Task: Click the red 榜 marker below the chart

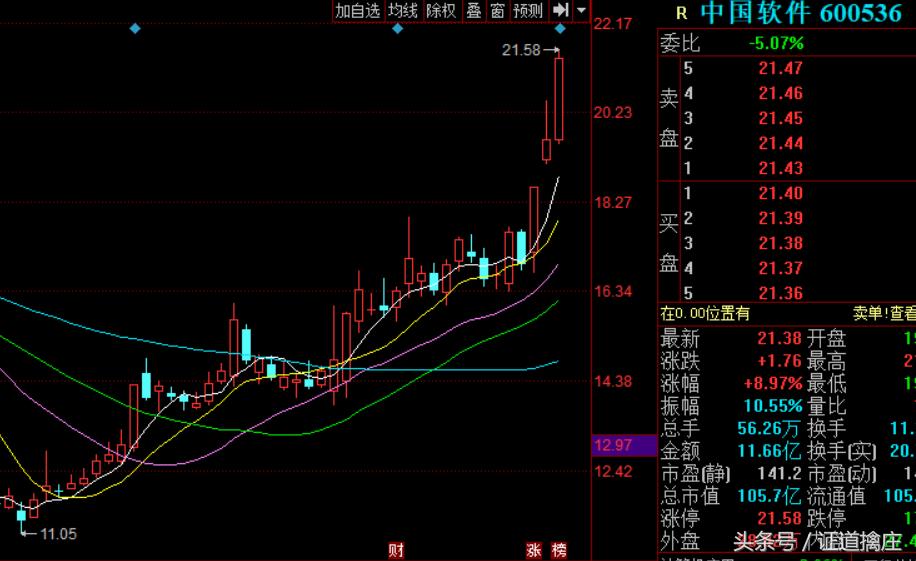Action: tap(559, 550)
